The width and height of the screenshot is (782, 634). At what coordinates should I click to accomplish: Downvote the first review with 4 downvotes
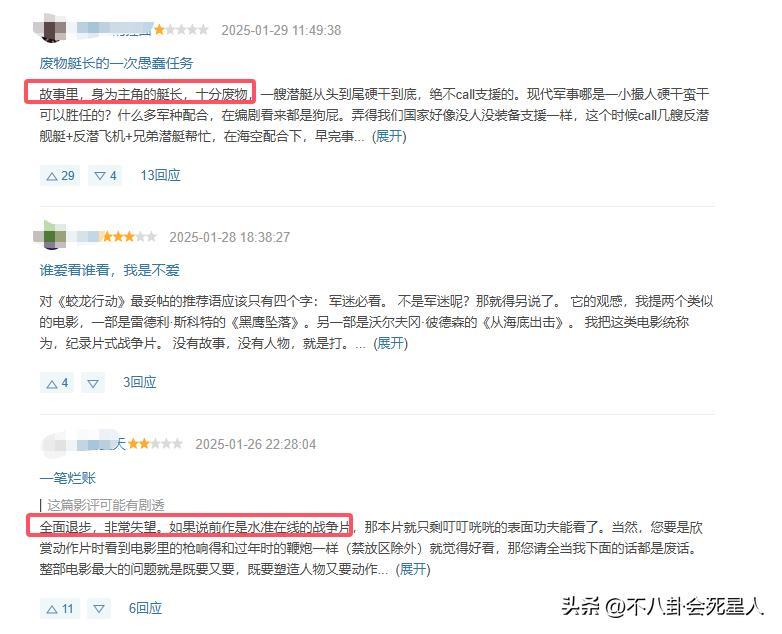[x=105, y=176]
